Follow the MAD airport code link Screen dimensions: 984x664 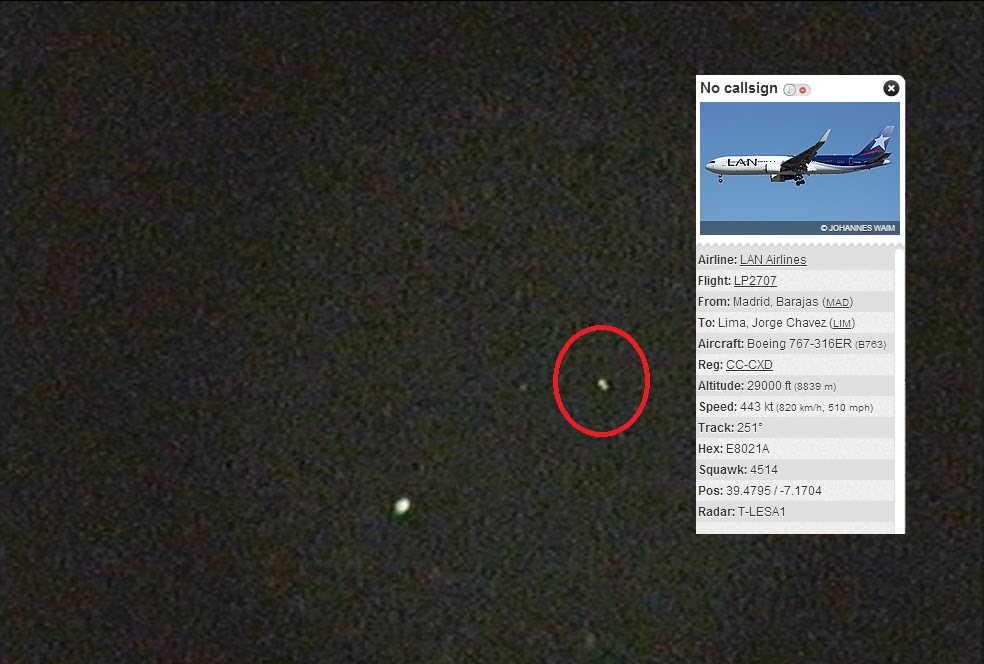coord(837,303)
